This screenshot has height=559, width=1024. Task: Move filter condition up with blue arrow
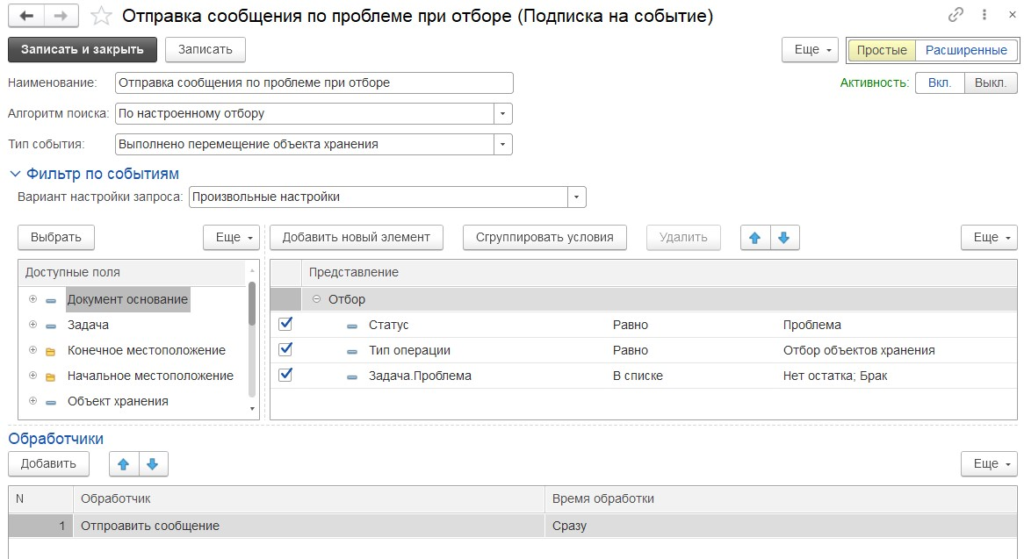tap(755, 237)
